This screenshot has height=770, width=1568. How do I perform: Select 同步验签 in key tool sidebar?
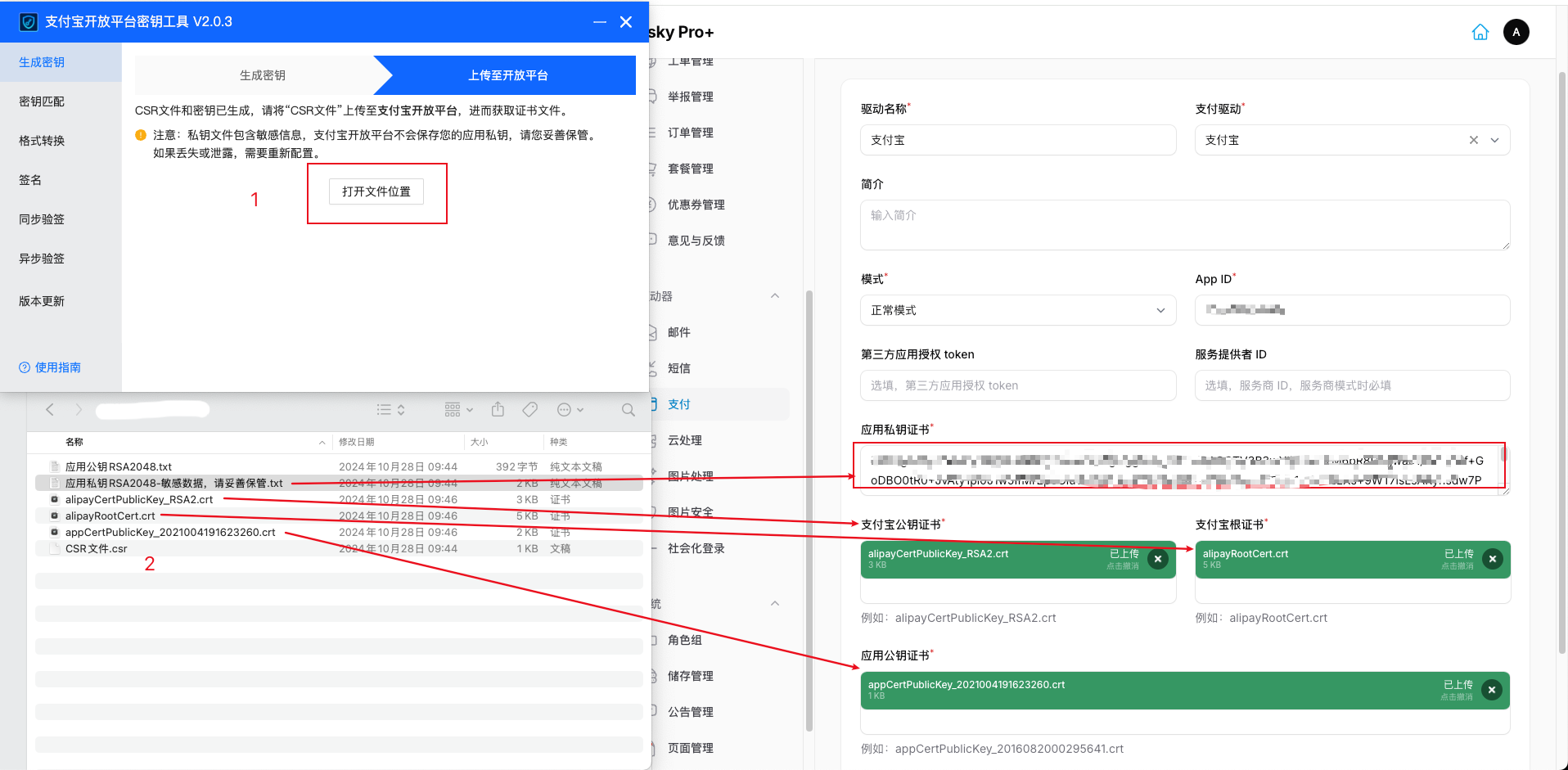point(61,219)
